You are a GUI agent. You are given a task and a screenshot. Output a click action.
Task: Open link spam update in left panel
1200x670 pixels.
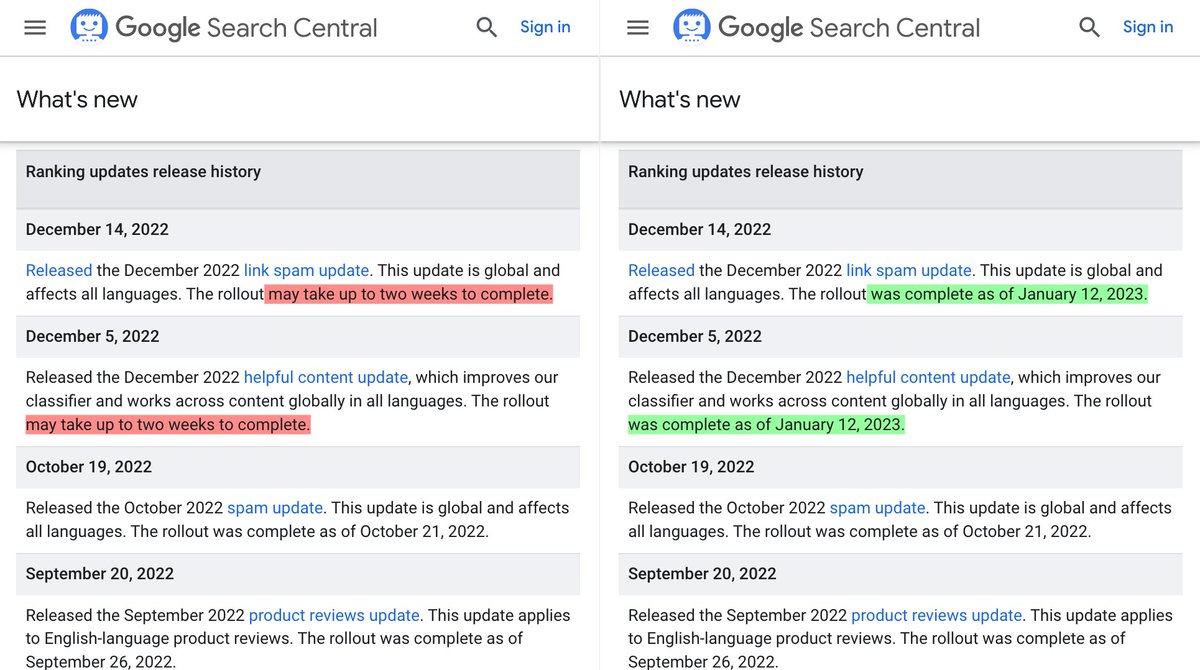[307, 270]
